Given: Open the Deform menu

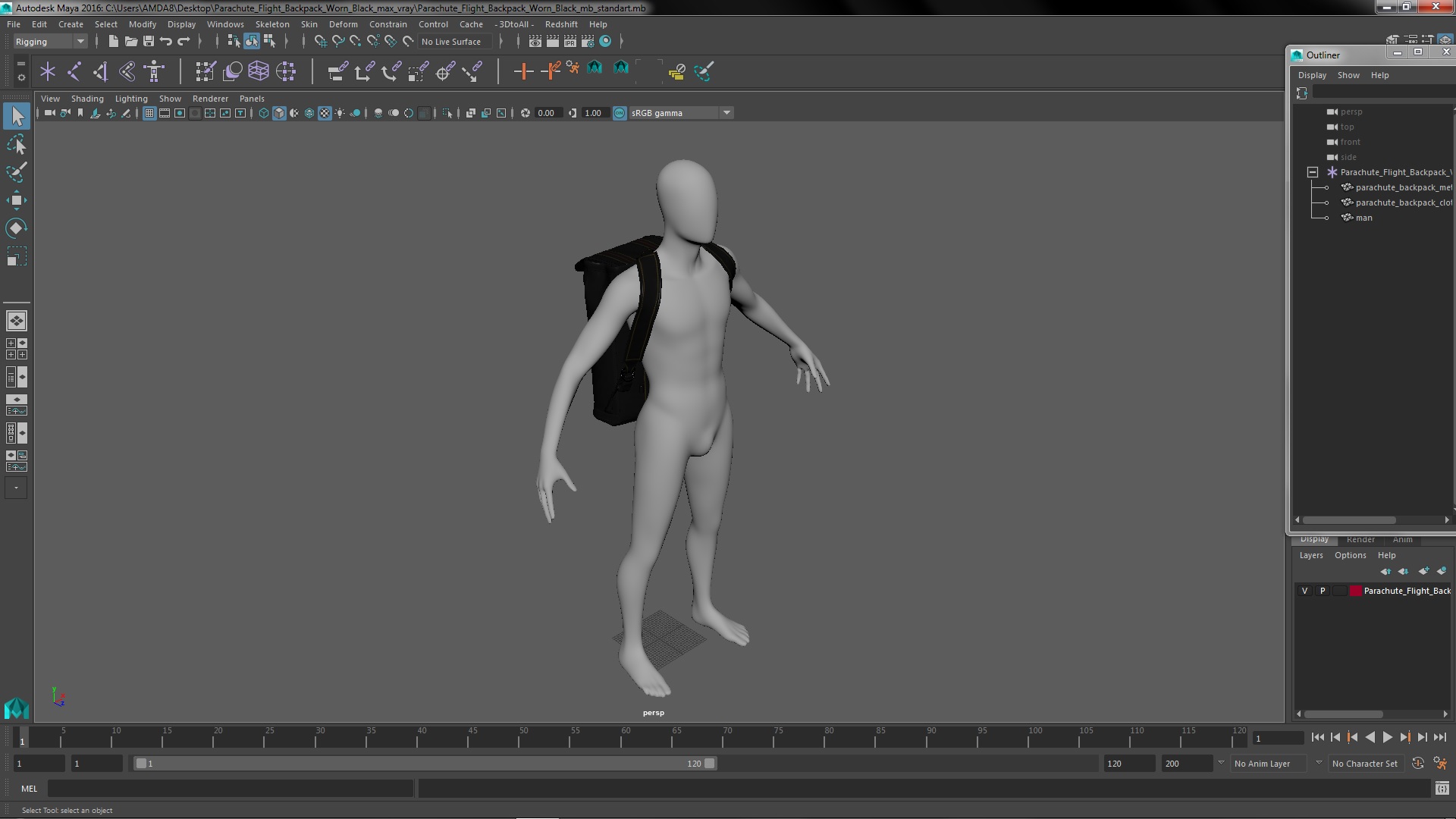Looking at the screenshot, I should pyautogui.click(x=343, y=24).
